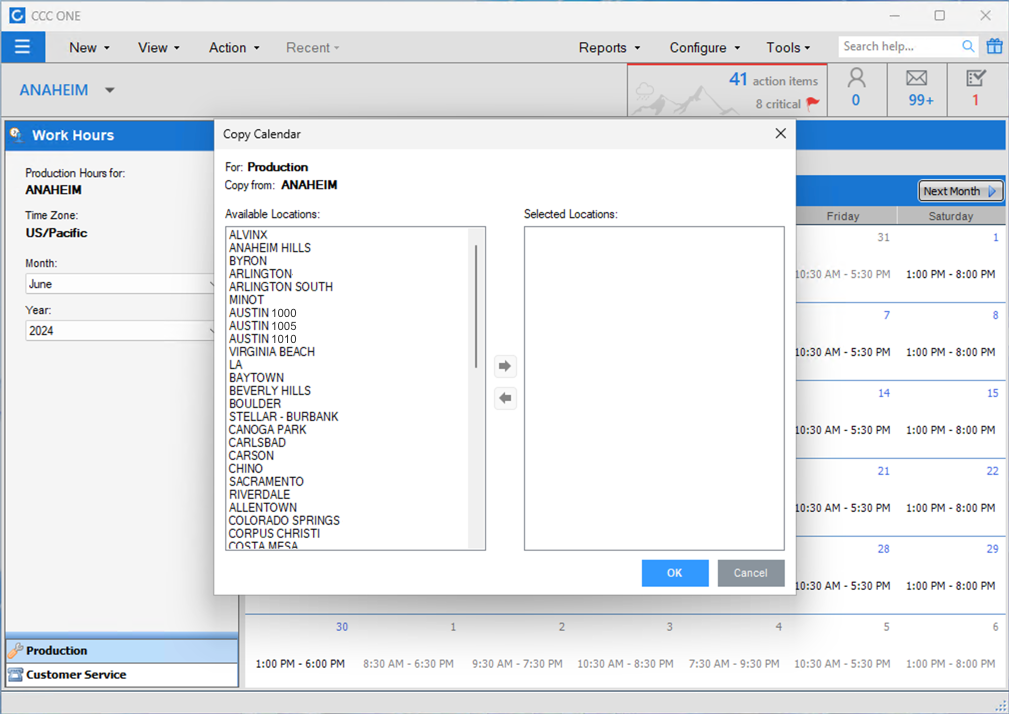Open the Recent dropdown menu

(x=313, y=48)
